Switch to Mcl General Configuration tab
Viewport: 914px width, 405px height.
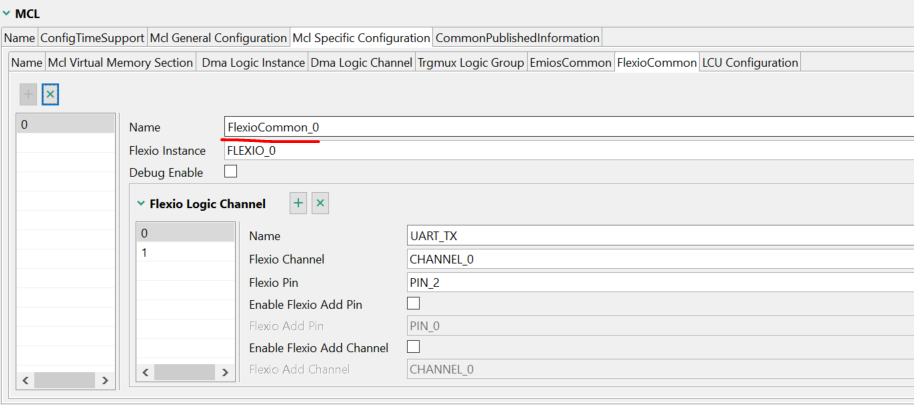coord(218,38)
